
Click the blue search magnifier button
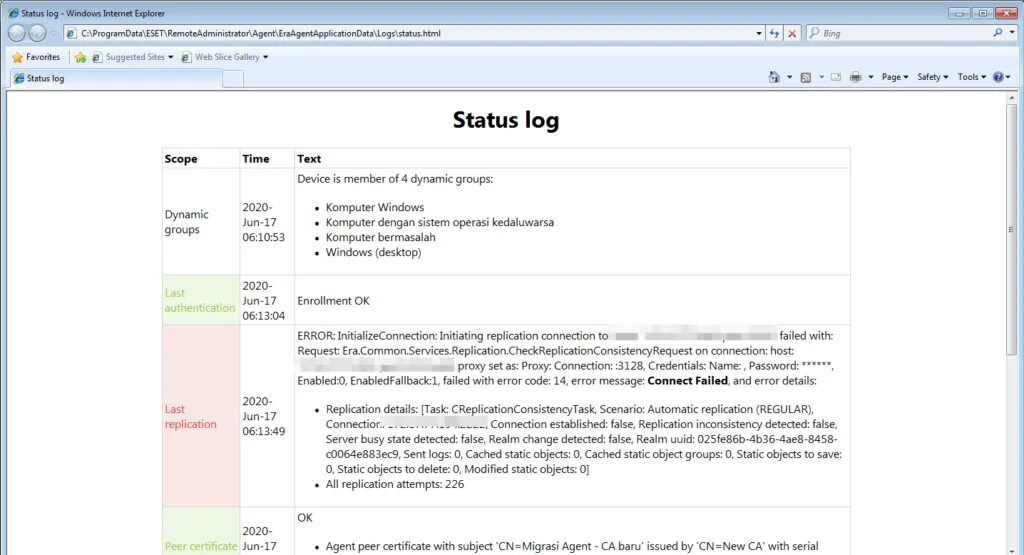coord(998,33)
